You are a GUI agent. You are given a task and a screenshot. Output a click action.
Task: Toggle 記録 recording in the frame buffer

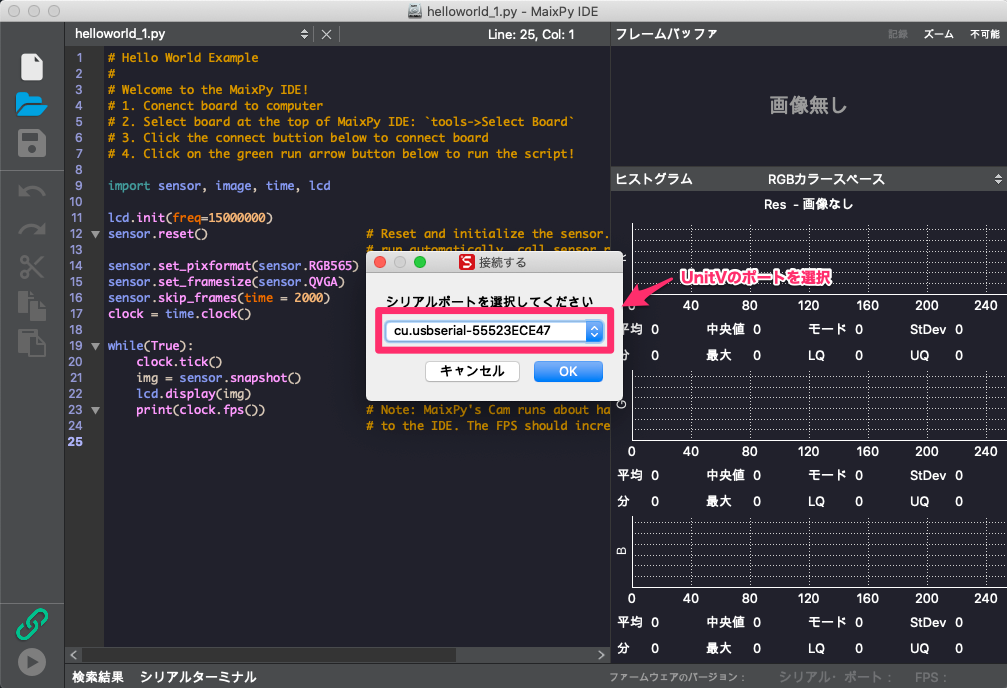coord(898,34)
